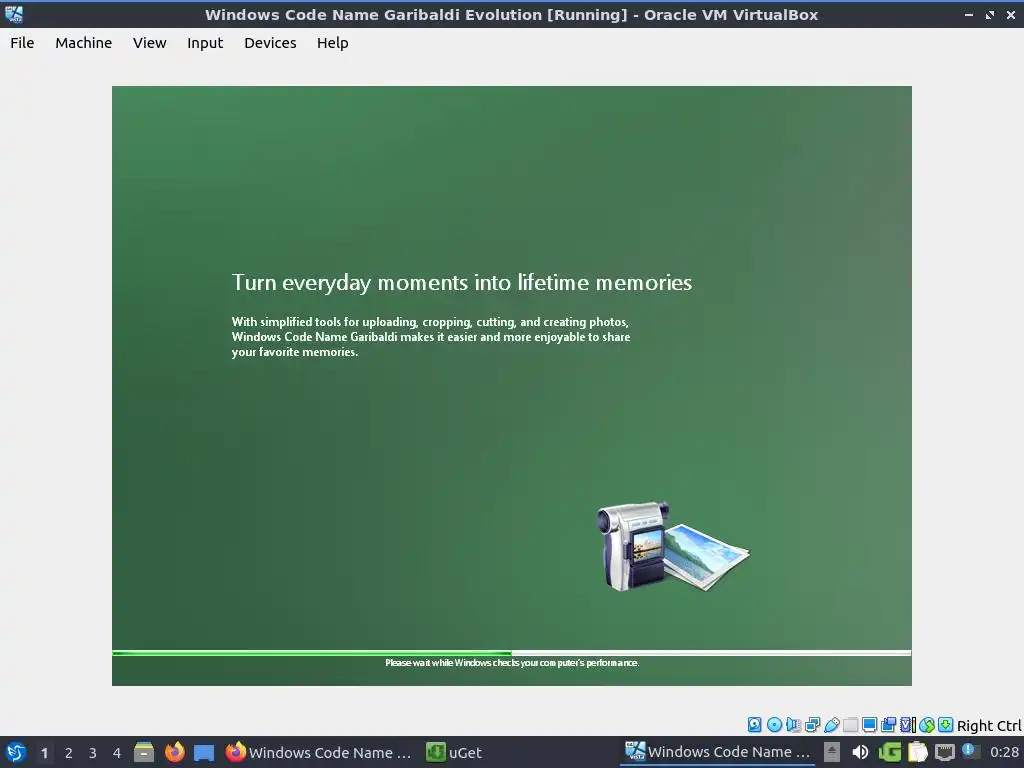Click the VirtualBox window title bar icon
The image size is (1024, 768).
pos(14,14)
